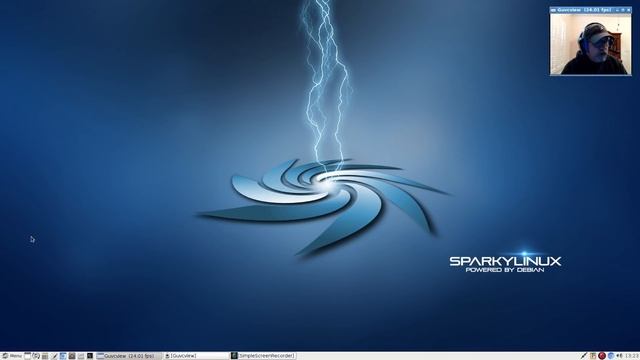Click the red SimpleScreenRecorder tray icon
Image resolution: width=640 pixels, height=360 pixels.
pyautogui.click(x=602, y=356)
